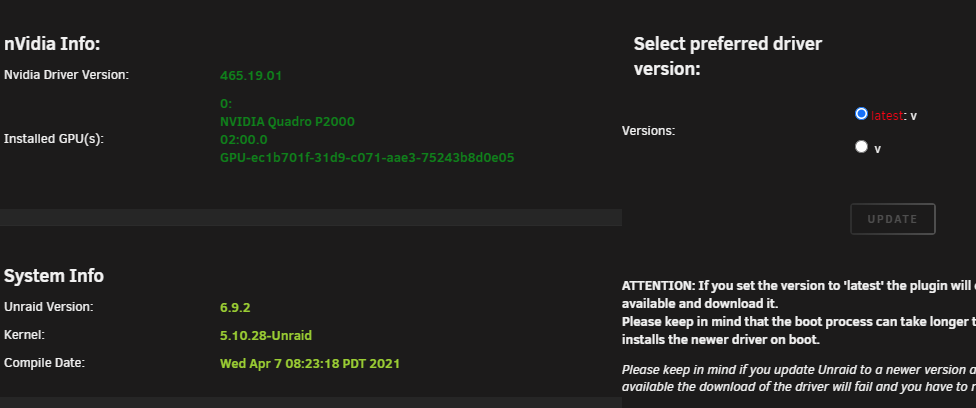976x408 pixels.
Task: Click the red 'latest' label text
Action: point(886,115)
